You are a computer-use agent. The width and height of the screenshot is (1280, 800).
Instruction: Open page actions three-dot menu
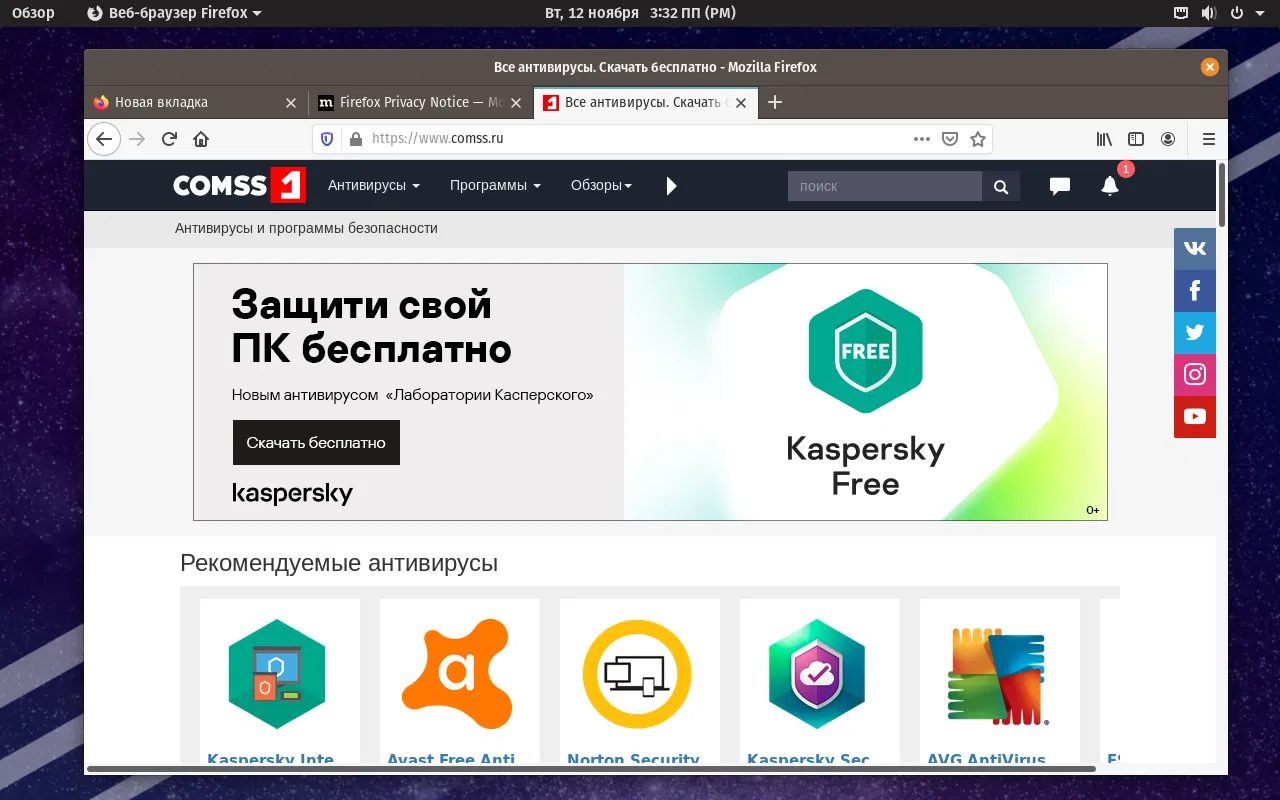pyautogui.click(x=922, y=139)
